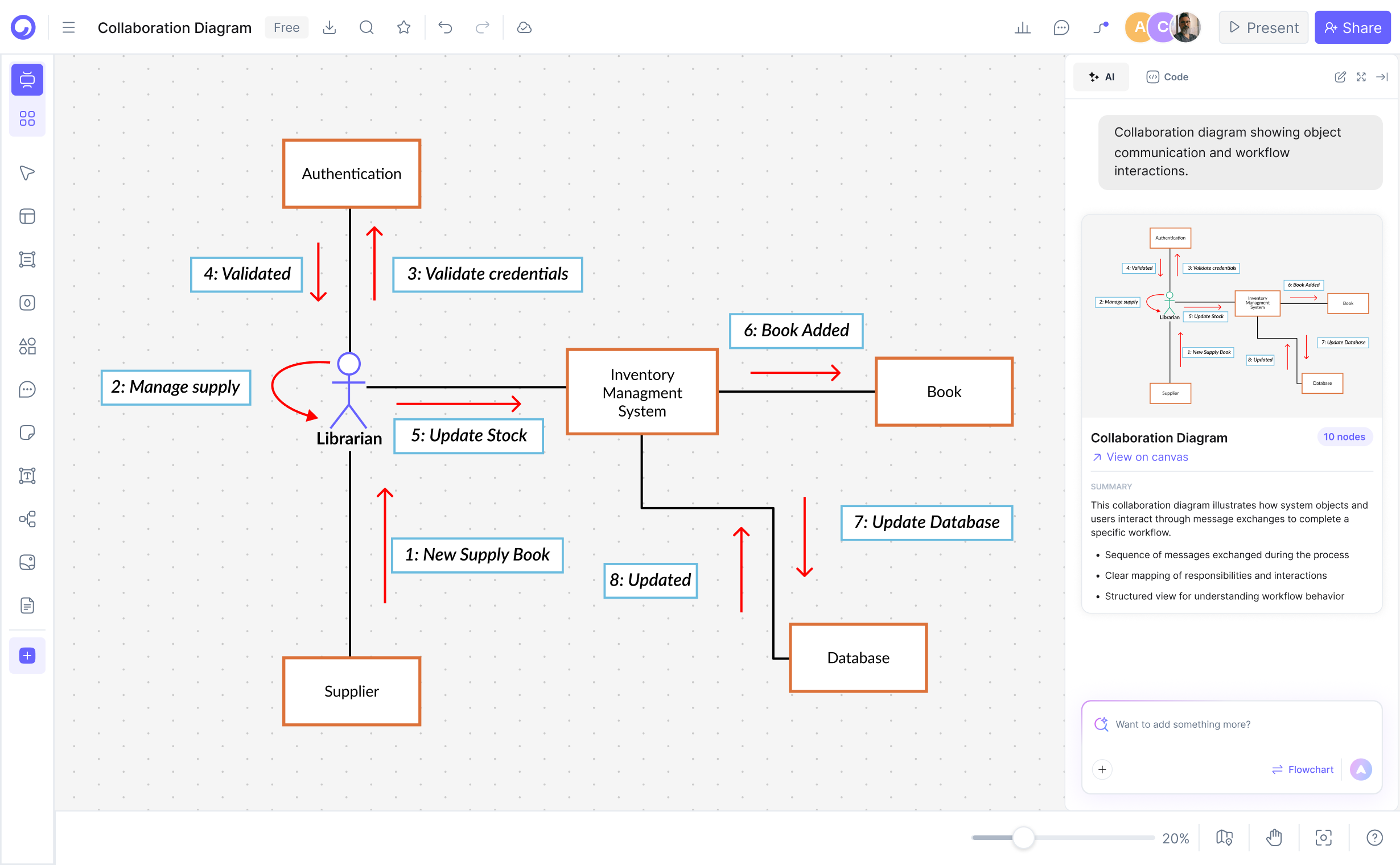This screenshot has width=1400, height=865.
Task: Open the shapes library sidebar tool
Action: [27, 346]
